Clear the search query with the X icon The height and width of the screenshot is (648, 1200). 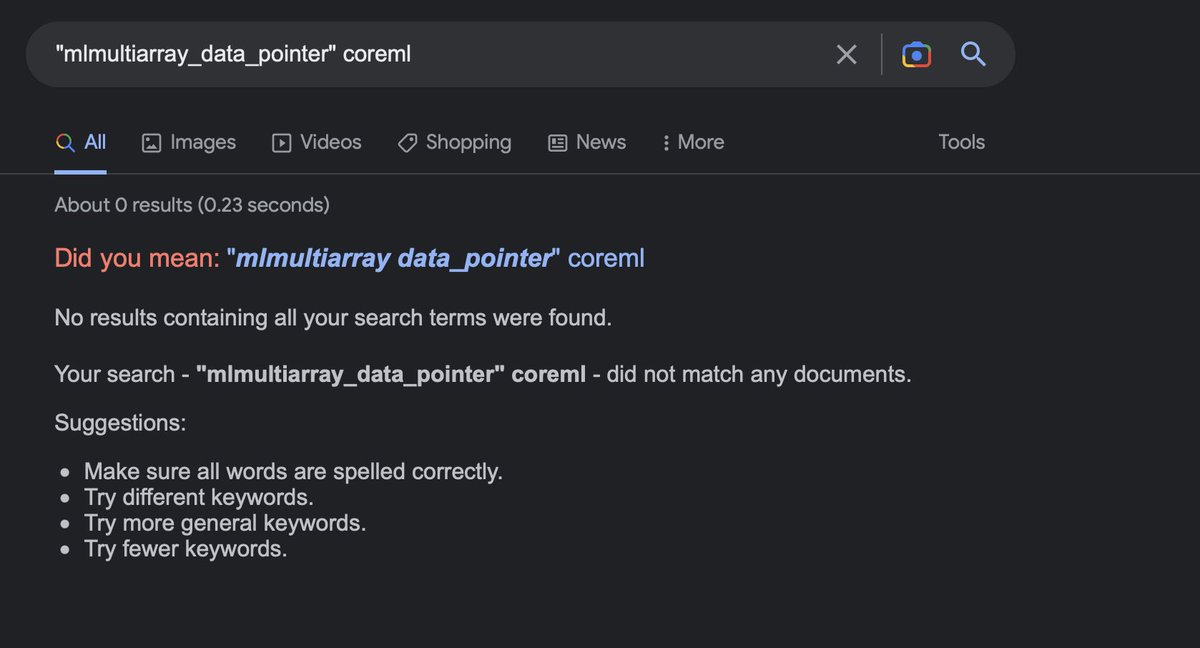[x=846, y=54]
